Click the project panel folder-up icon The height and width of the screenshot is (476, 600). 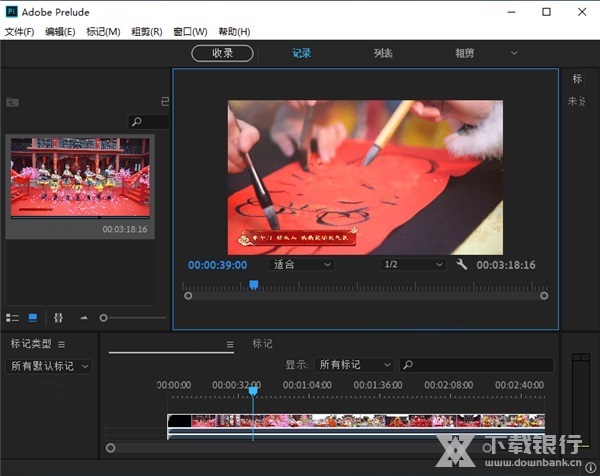(x=13, y=102)
